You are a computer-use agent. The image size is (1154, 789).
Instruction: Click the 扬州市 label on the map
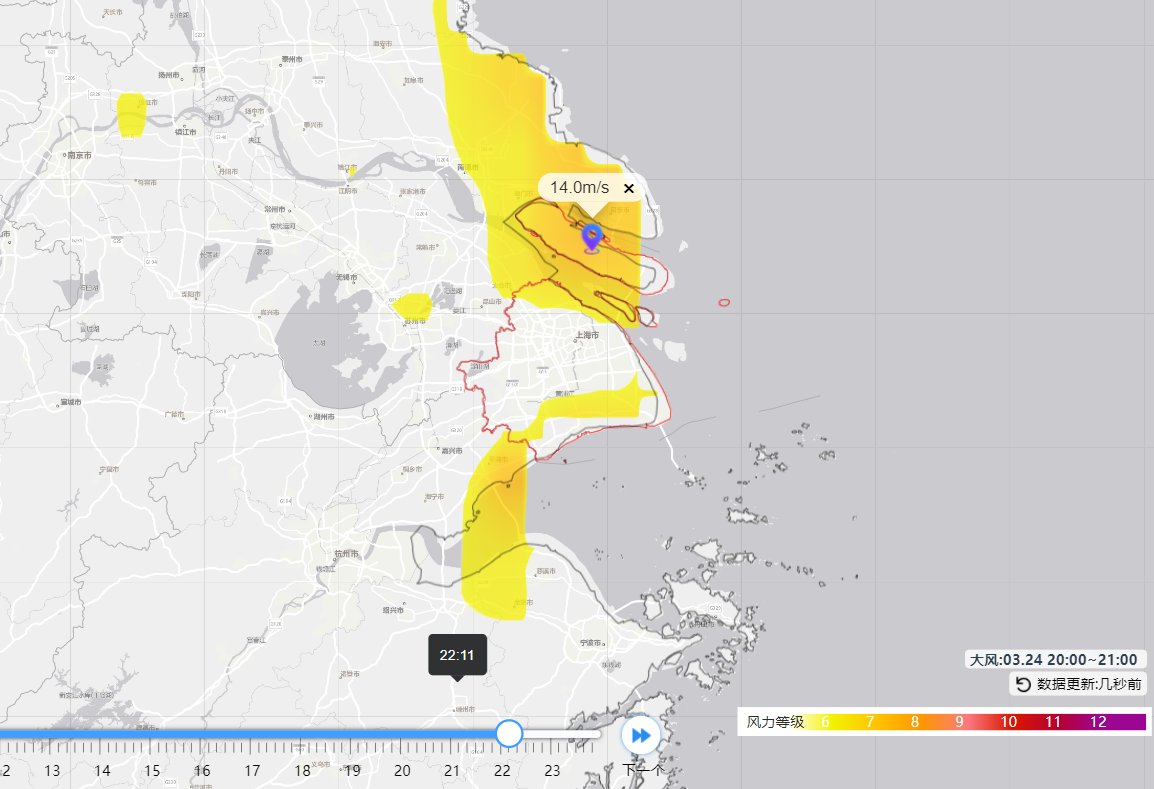[169, 75]
